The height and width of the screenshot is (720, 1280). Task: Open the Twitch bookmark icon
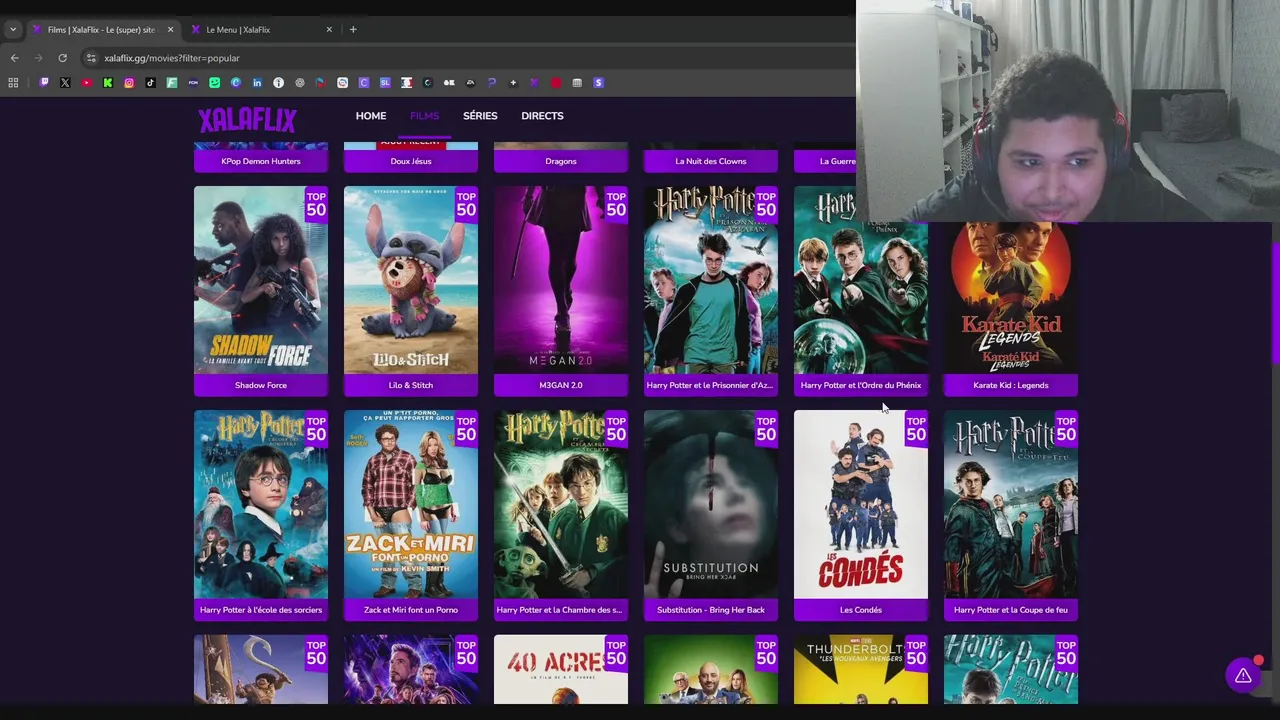pyautogui.click(x=44, y=83)
